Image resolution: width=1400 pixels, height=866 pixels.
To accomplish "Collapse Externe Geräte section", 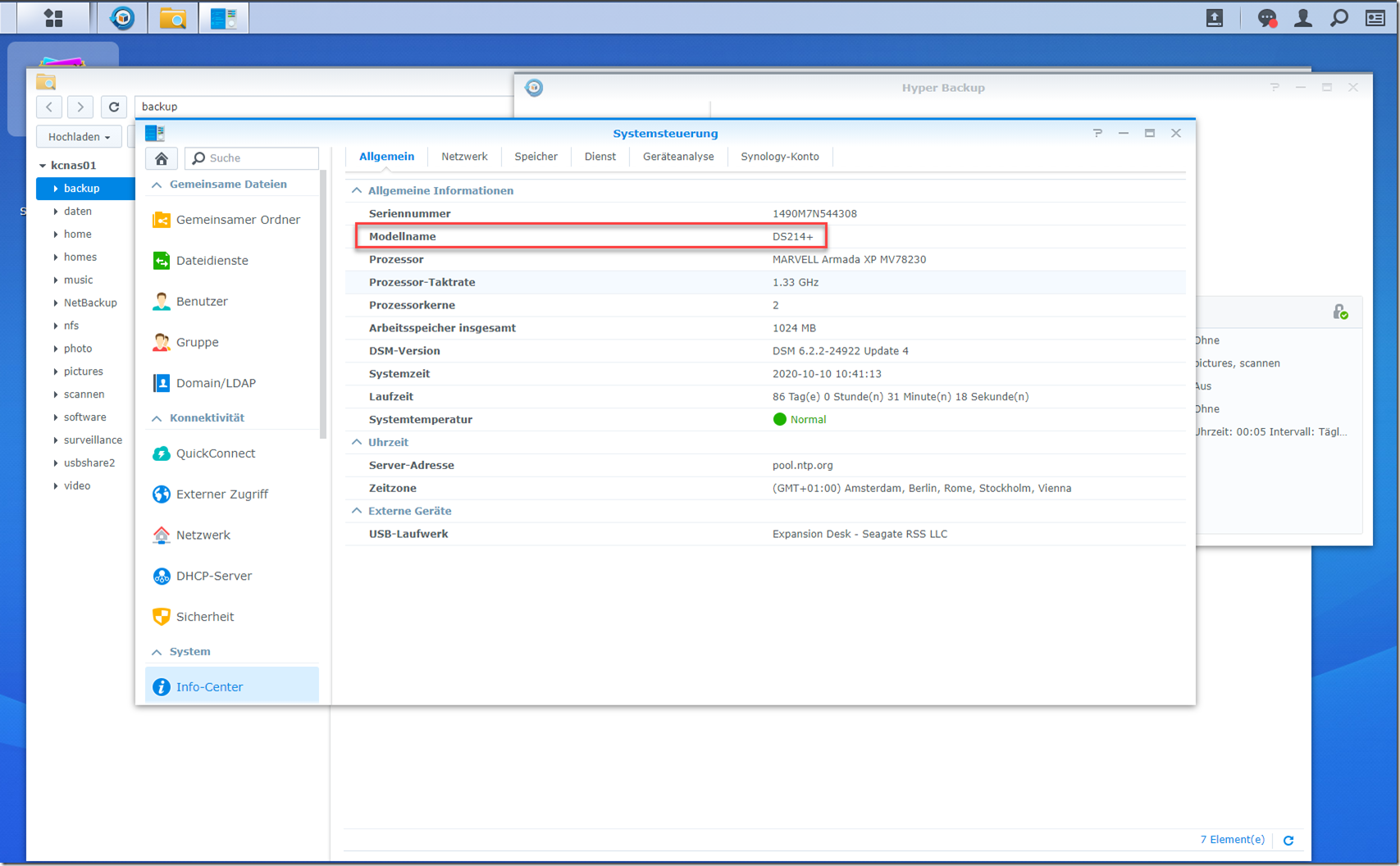I will click(357, 511).
